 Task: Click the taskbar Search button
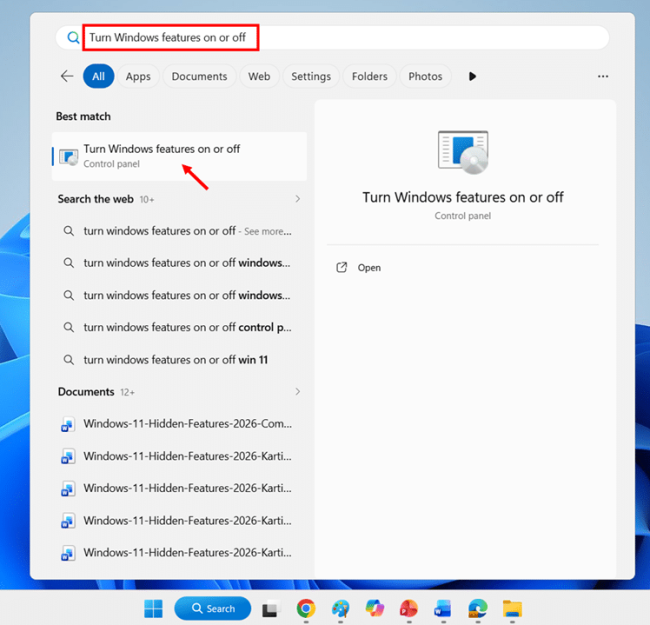[x=213, y=608]
